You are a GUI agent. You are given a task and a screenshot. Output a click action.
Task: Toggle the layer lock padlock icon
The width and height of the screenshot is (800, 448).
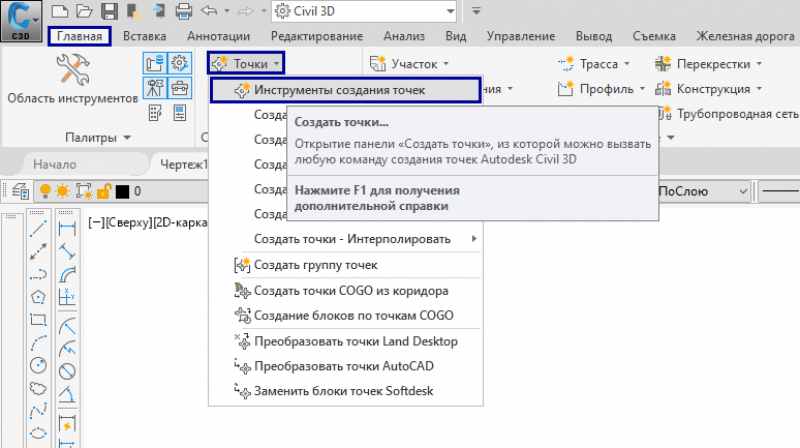104,191
